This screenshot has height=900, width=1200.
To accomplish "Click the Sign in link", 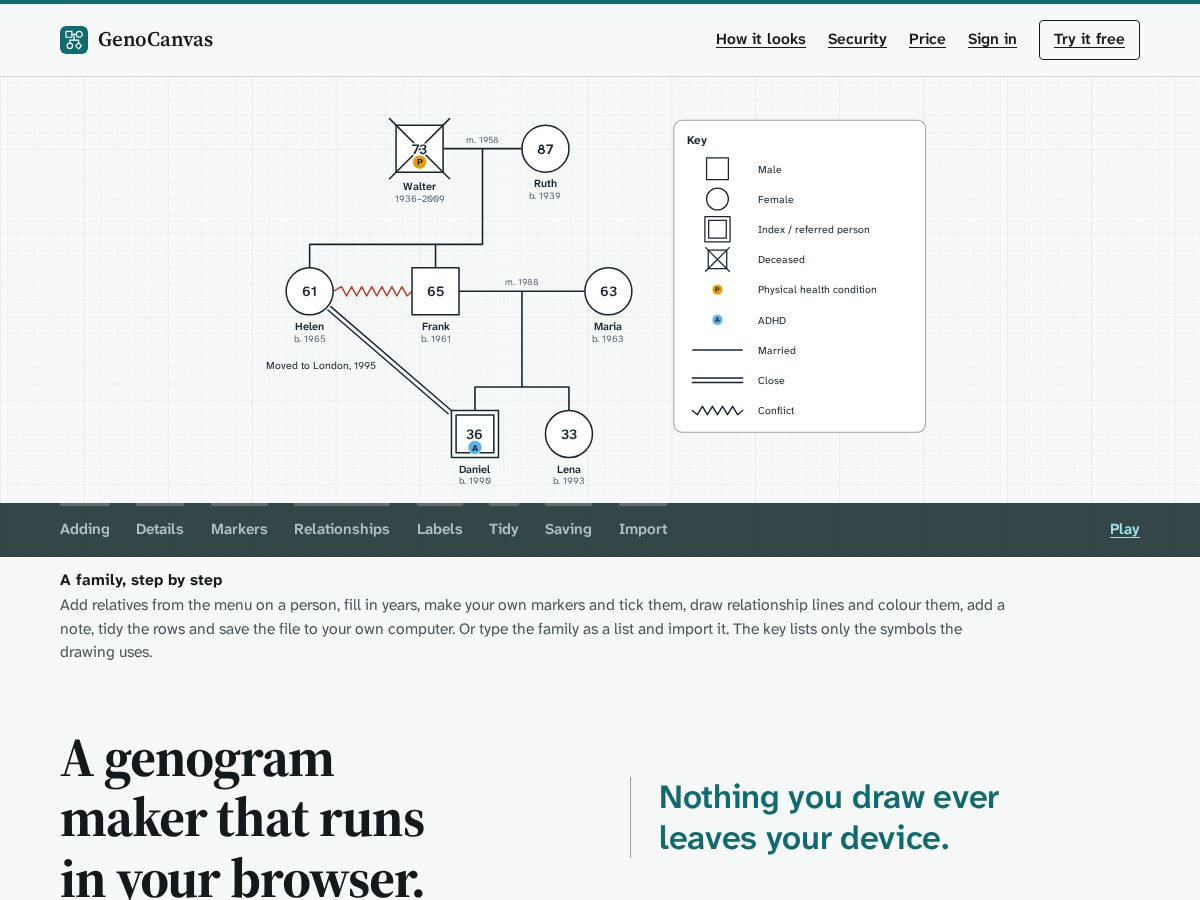I will [992, 39].
